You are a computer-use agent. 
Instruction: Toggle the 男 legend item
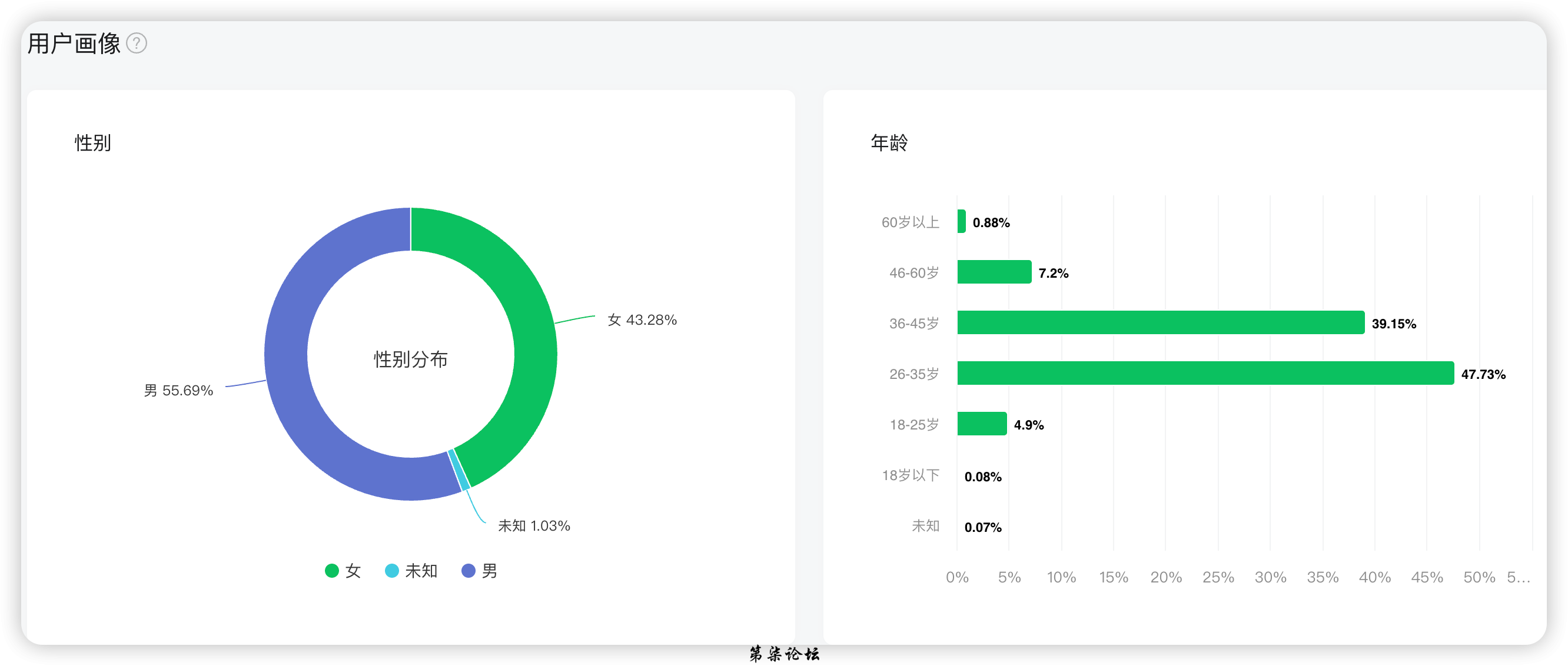tap(480, 571)
